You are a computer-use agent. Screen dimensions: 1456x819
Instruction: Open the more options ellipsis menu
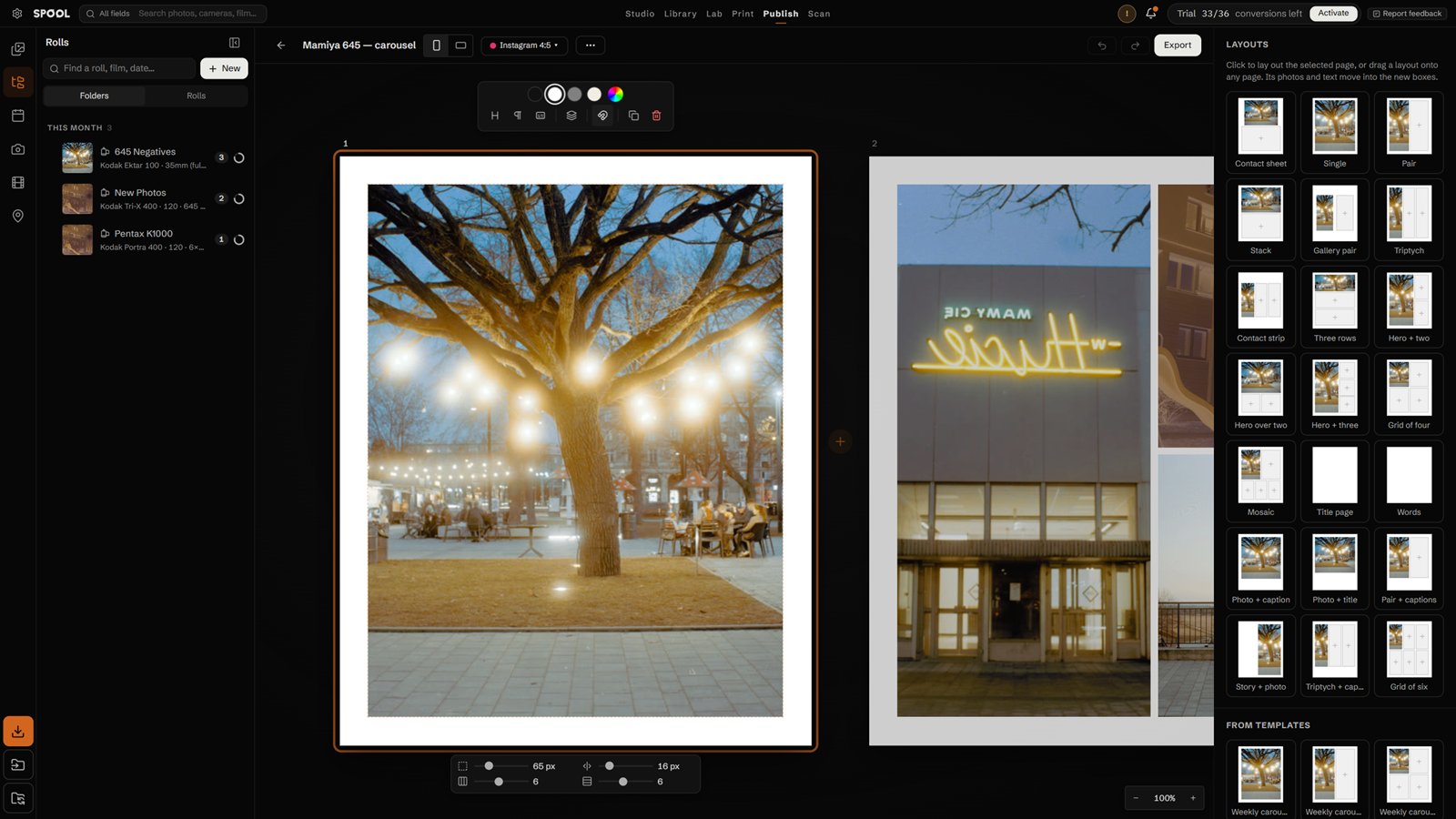[591, 45]
